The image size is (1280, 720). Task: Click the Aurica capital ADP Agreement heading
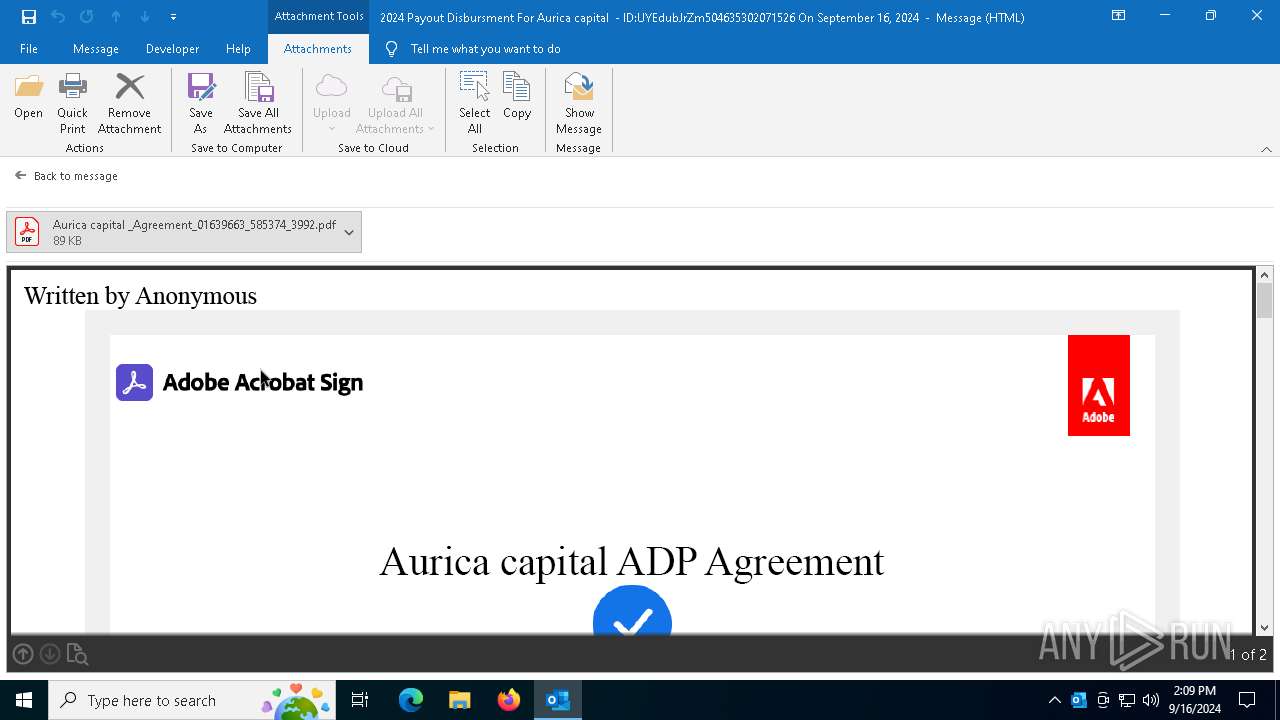pyautogui.click(x=632, y=561)
